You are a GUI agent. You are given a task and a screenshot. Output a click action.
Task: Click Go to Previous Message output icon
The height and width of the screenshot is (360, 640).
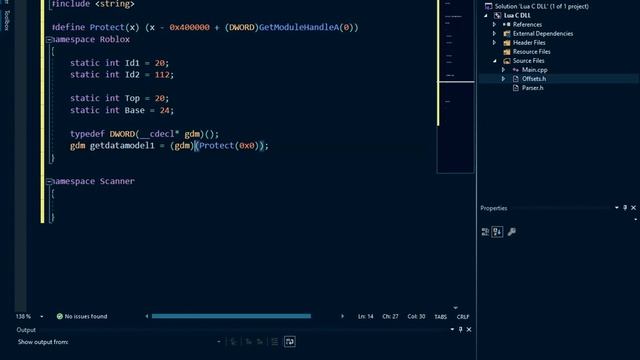[x=248, y=342]
